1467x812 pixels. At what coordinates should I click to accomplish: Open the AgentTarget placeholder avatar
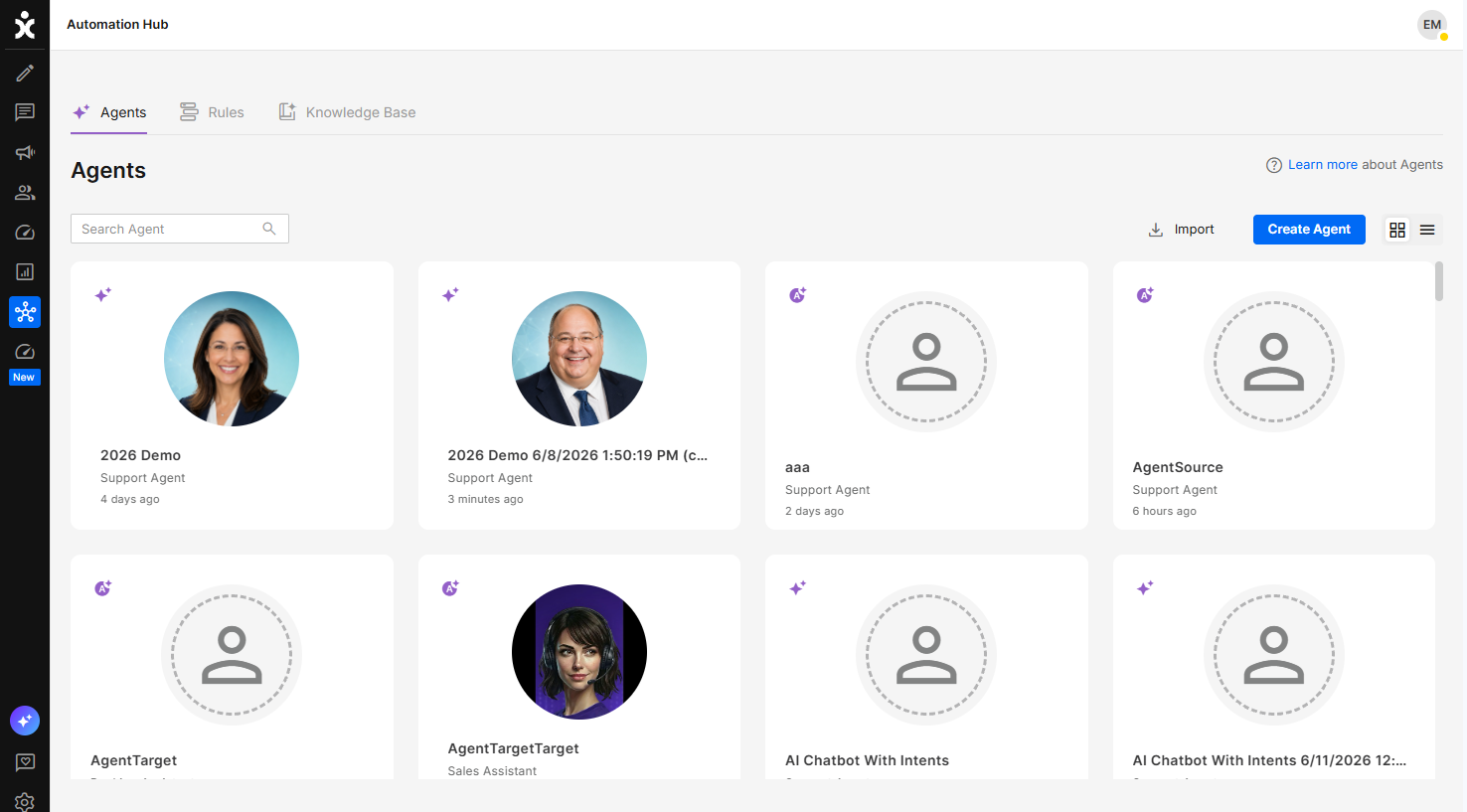[232, 655]
